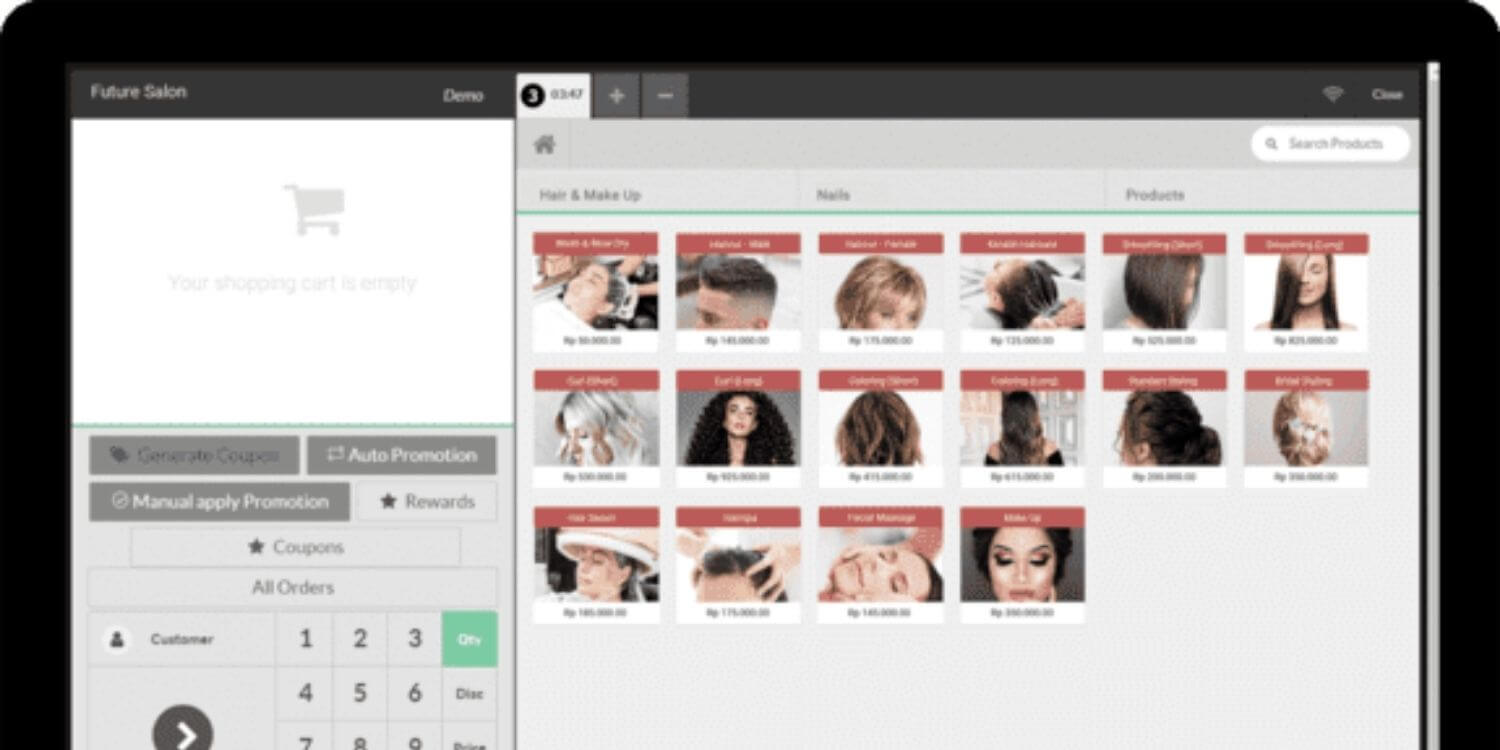1500x750 pixels.
Task: Add Curl (Long) service to cart
Action: (738, 429)
